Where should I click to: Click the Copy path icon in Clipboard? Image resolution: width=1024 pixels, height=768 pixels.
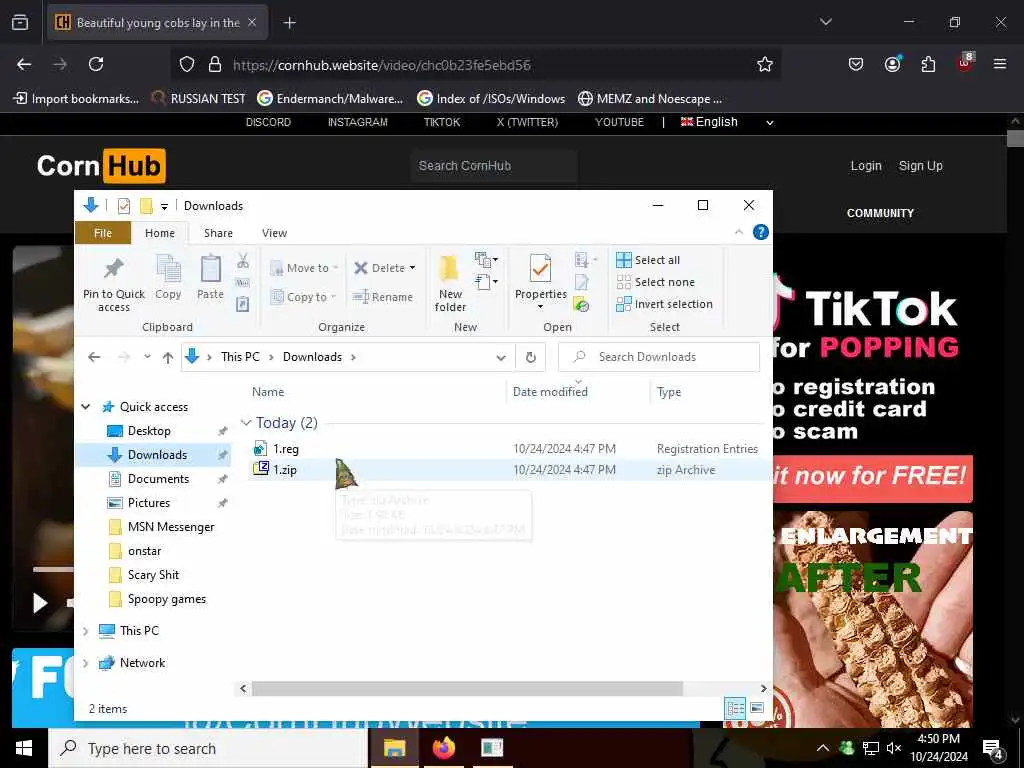pos(243,283)
